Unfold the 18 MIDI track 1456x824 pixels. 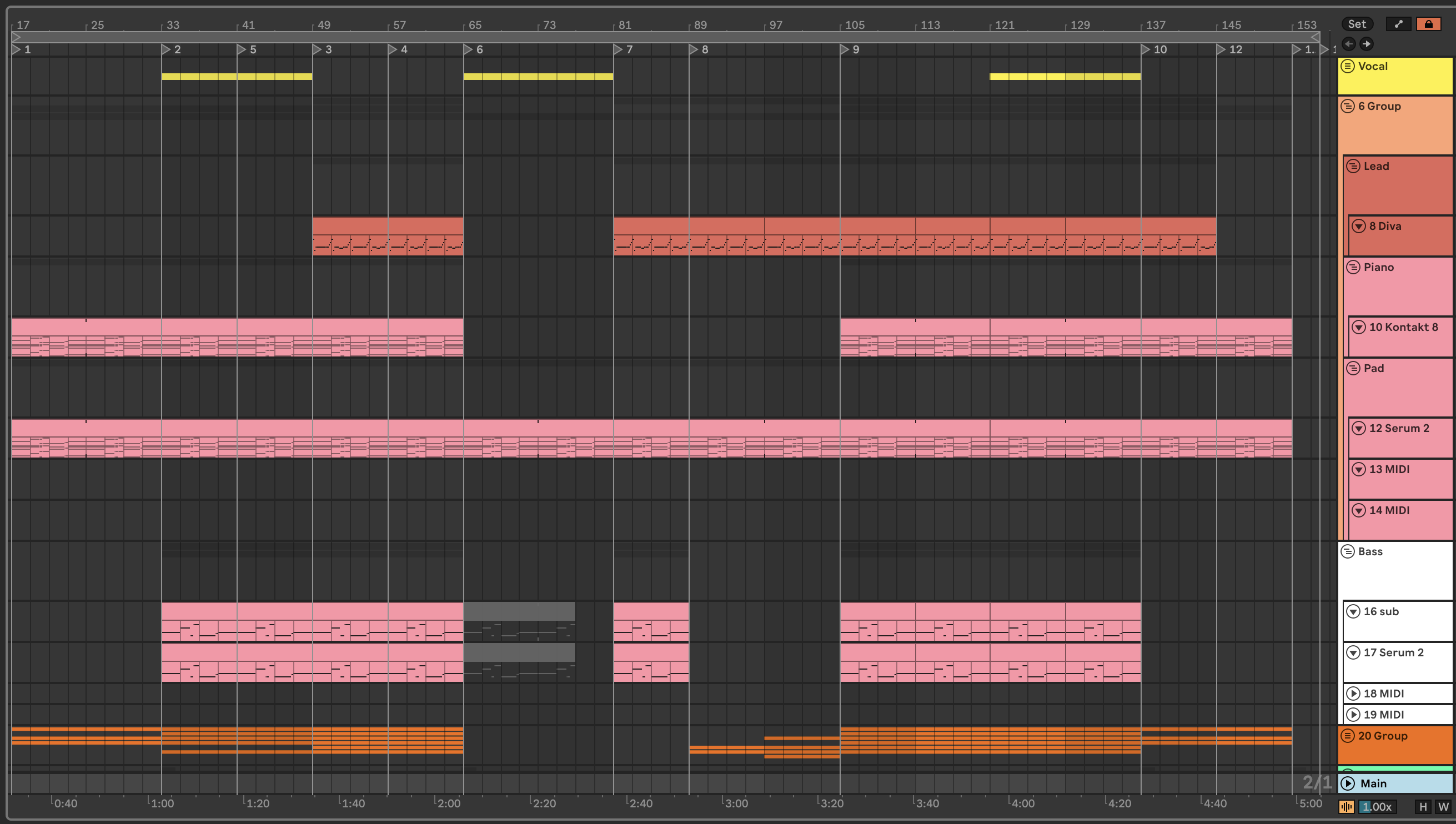1353,694
